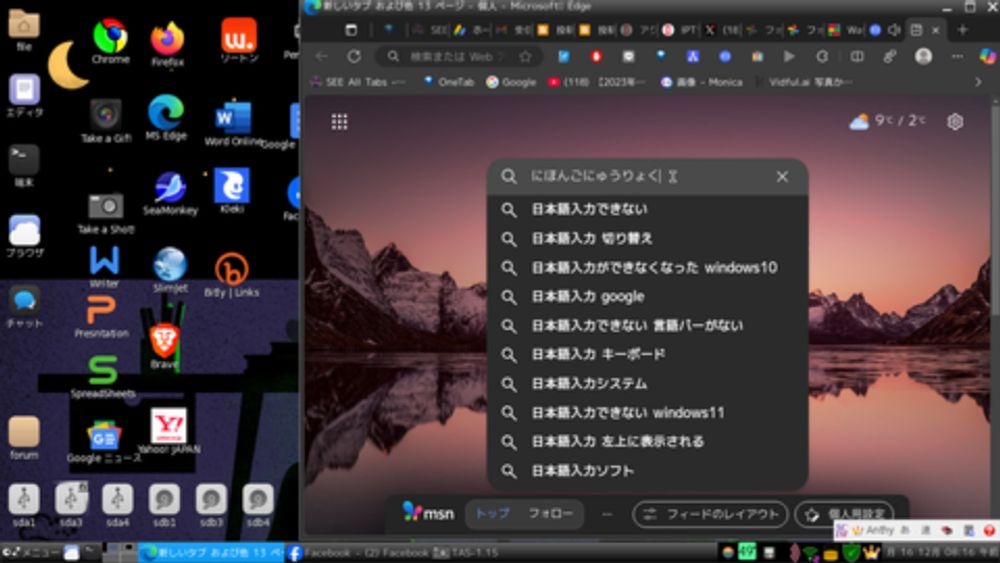1000x563 pixels.
Task: Open Edge settings and more menu
Action: click(x=957, y=57)
